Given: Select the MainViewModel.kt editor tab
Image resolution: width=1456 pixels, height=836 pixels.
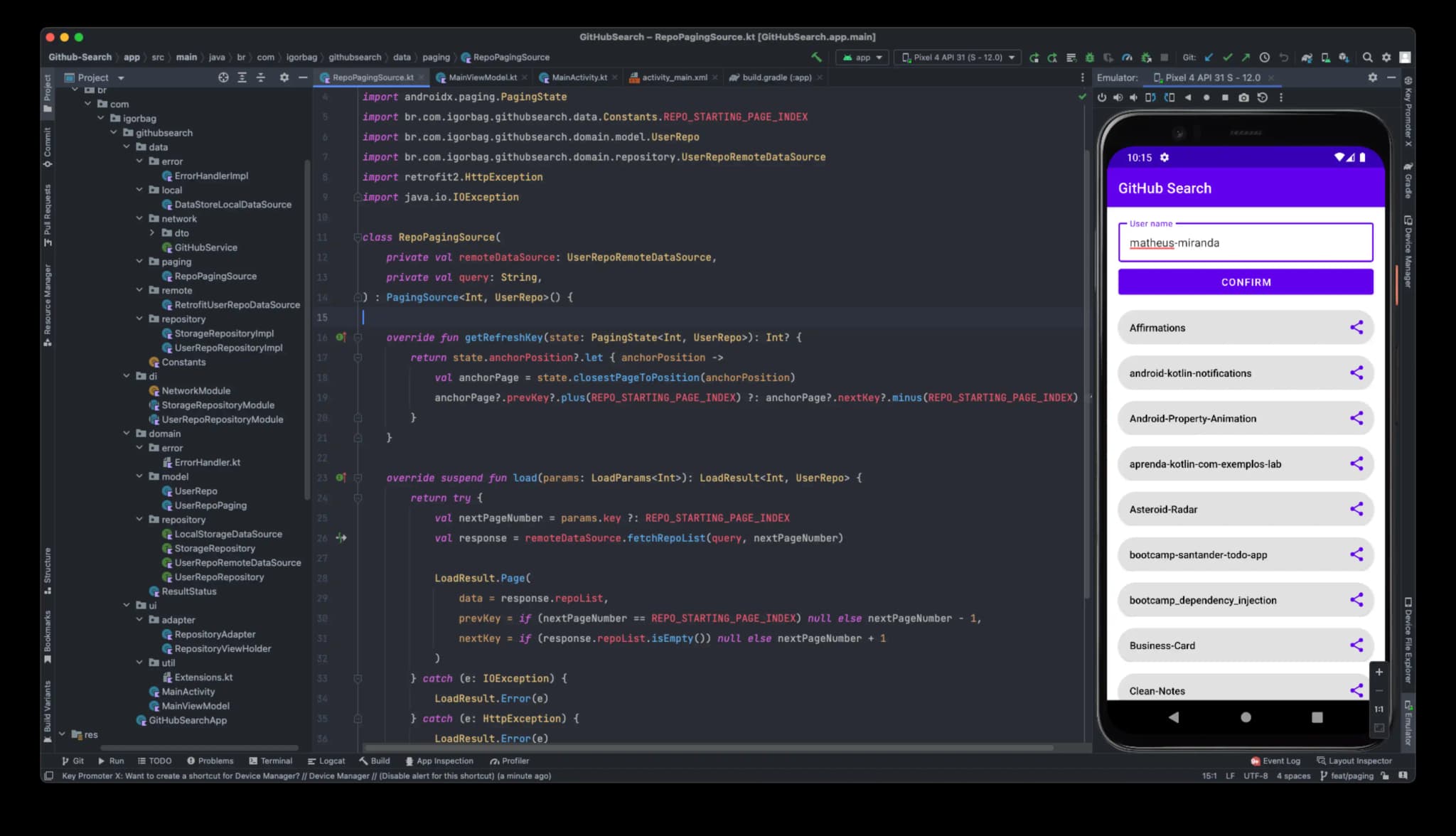Looking at the screenshot, I should tap(479, 77).
